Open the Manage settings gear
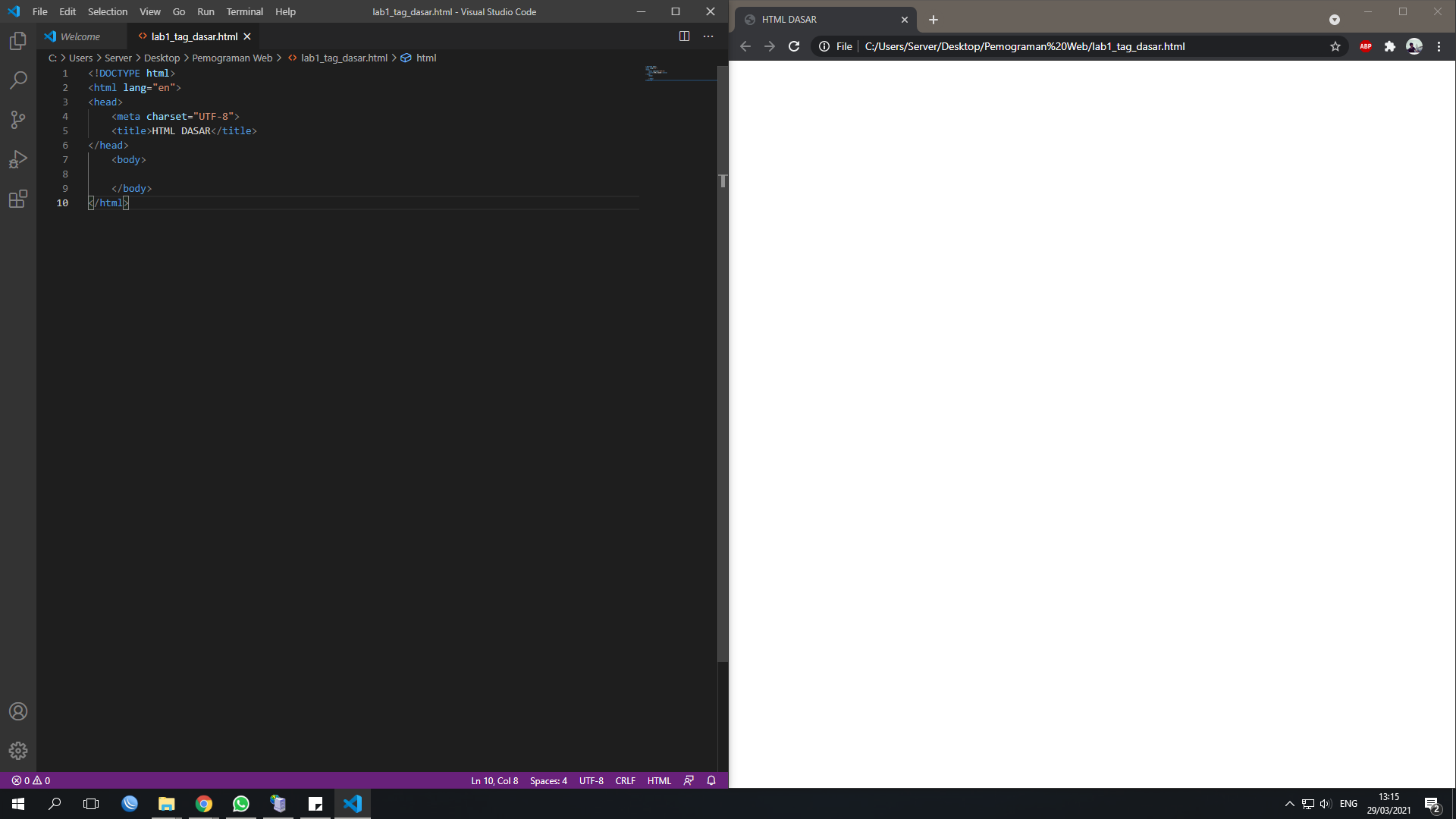 tap(17, 751)
